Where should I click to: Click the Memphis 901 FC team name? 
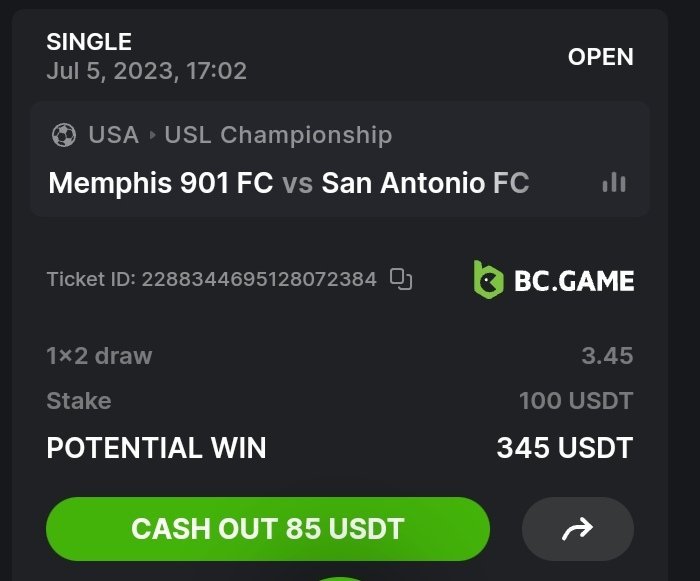[160, 184]
